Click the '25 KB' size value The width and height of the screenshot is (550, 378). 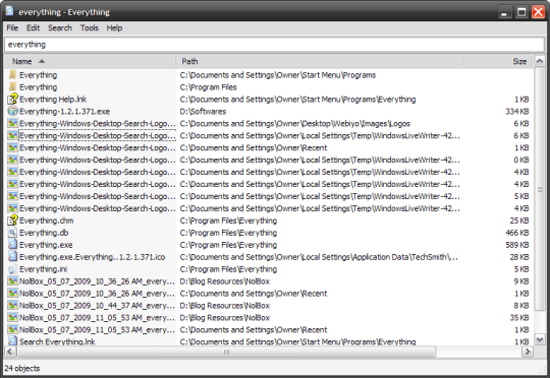point(519,221)
